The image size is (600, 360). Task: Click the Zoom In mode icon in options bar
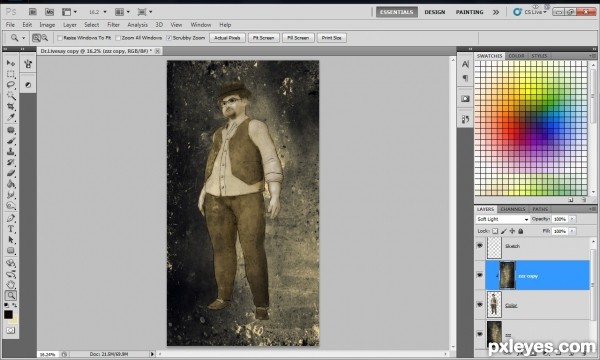36,37
